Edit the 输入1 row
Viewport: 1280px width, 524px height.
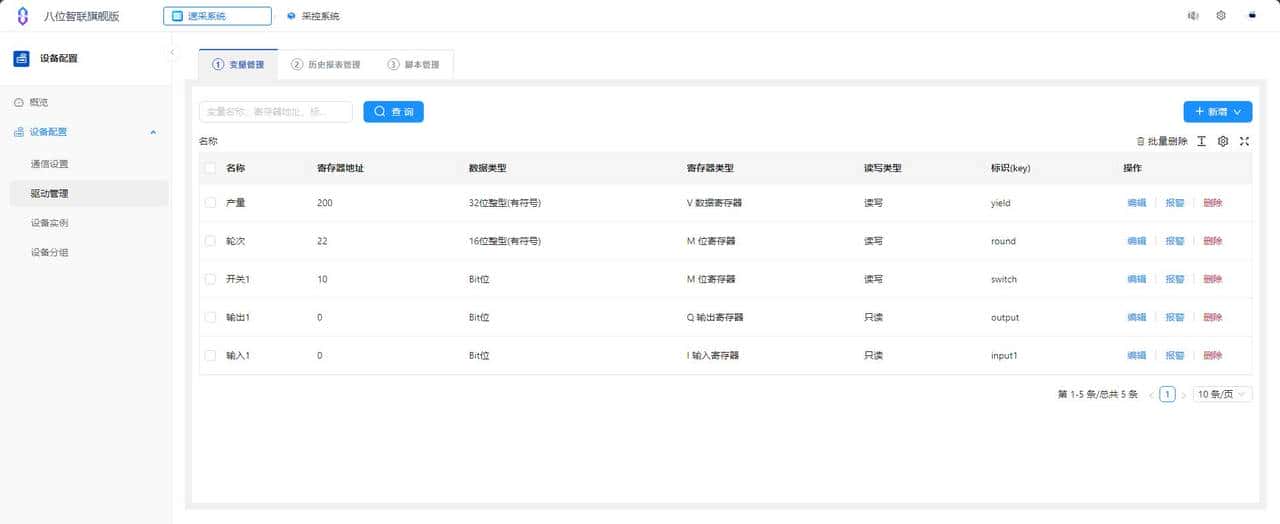point(1137,355)
